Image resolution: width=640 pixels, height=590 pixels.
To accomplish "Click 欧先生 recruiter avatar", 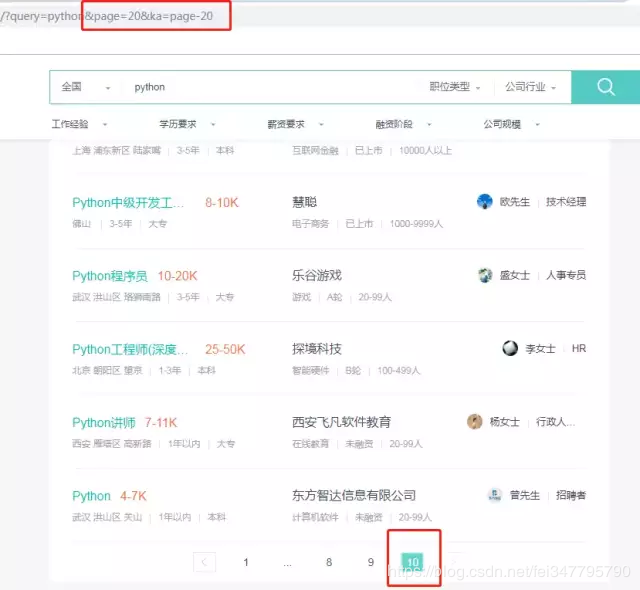I will [484, 202].
